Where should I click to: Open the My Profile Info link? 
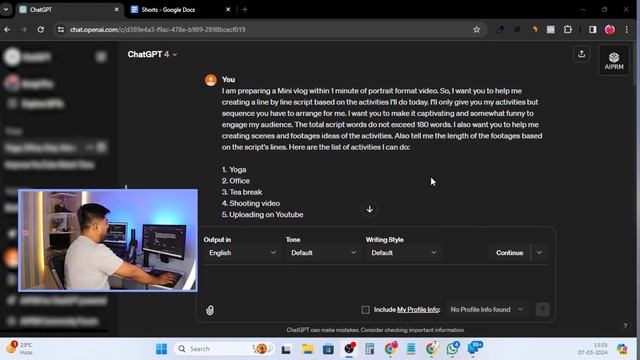[418, 309]
